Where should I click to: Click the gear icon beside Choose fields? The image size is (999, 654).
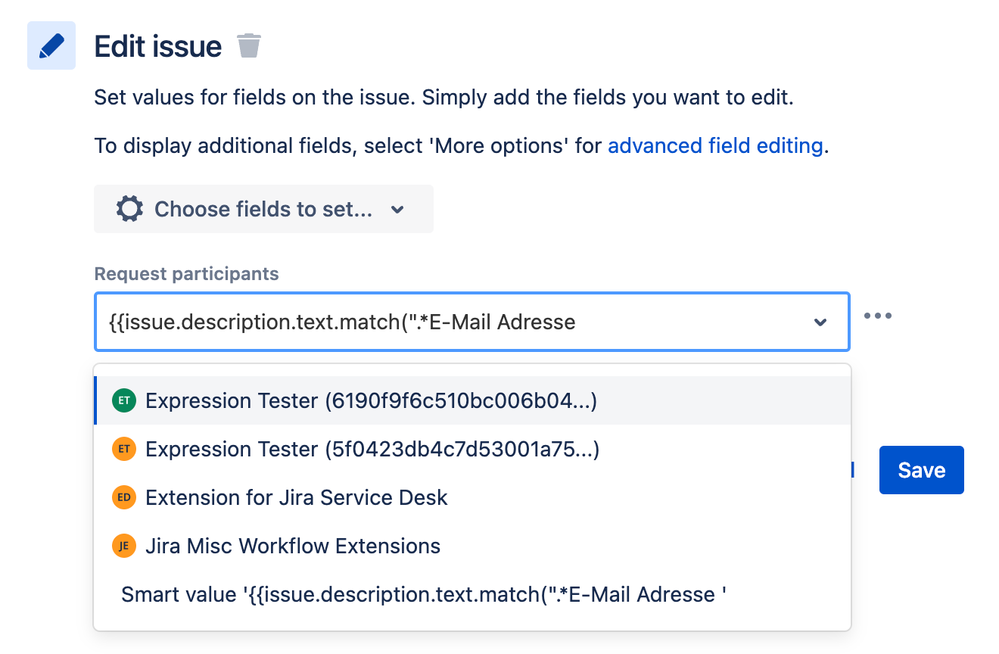(129, 209)
